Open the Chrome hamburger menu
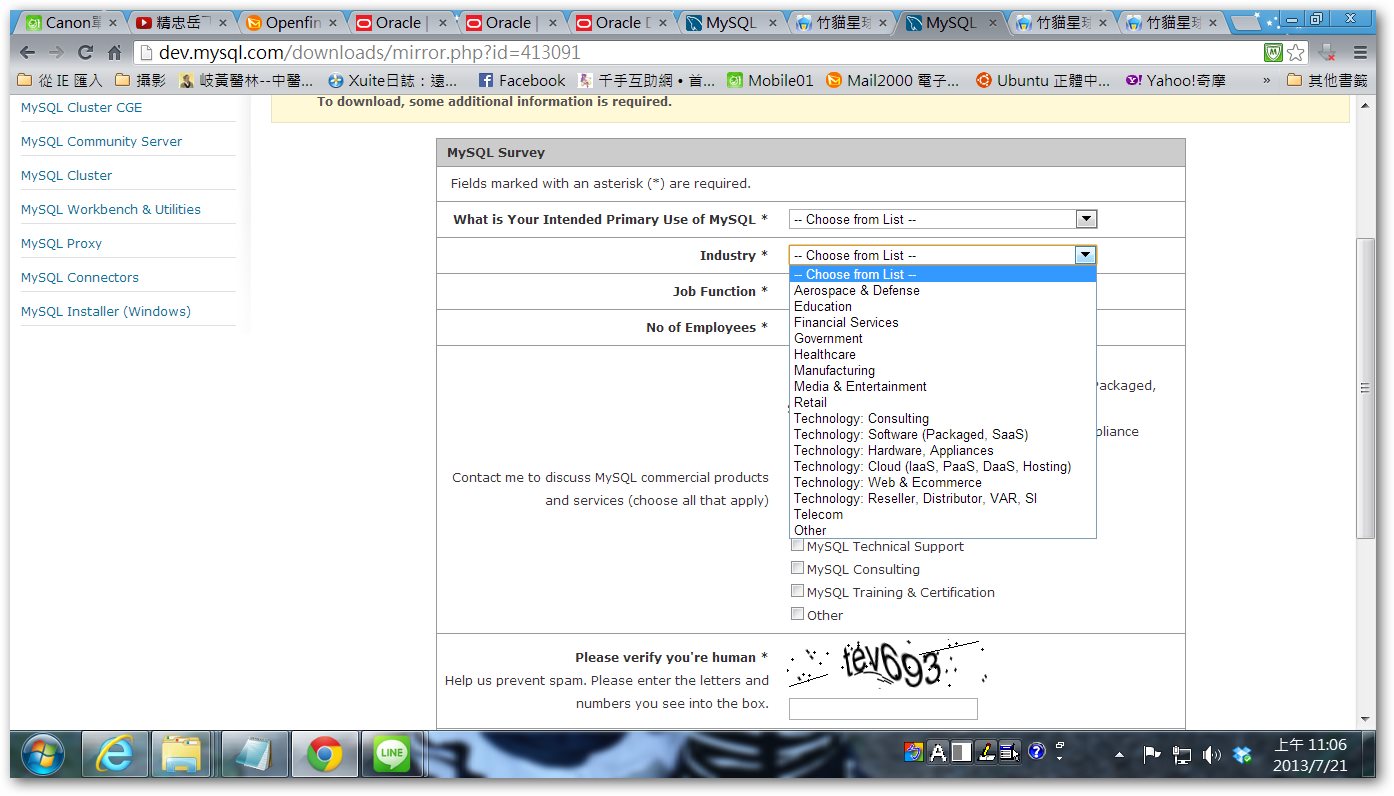The width and height of the screenshot is (1394, 796). 1360,53
